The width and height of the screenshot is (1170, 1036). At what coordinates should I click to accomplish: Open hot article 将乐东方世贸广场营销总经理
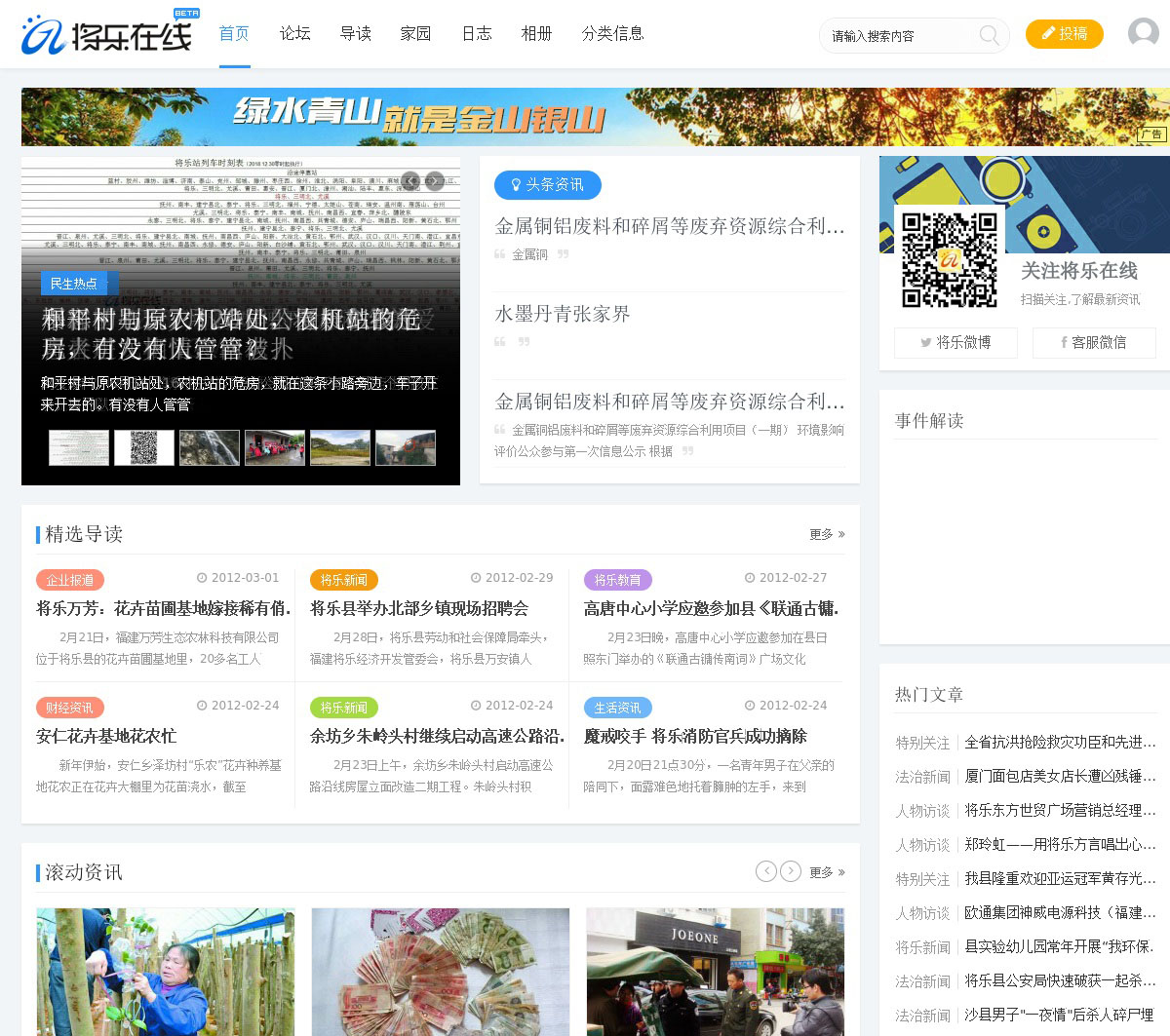1061,811
